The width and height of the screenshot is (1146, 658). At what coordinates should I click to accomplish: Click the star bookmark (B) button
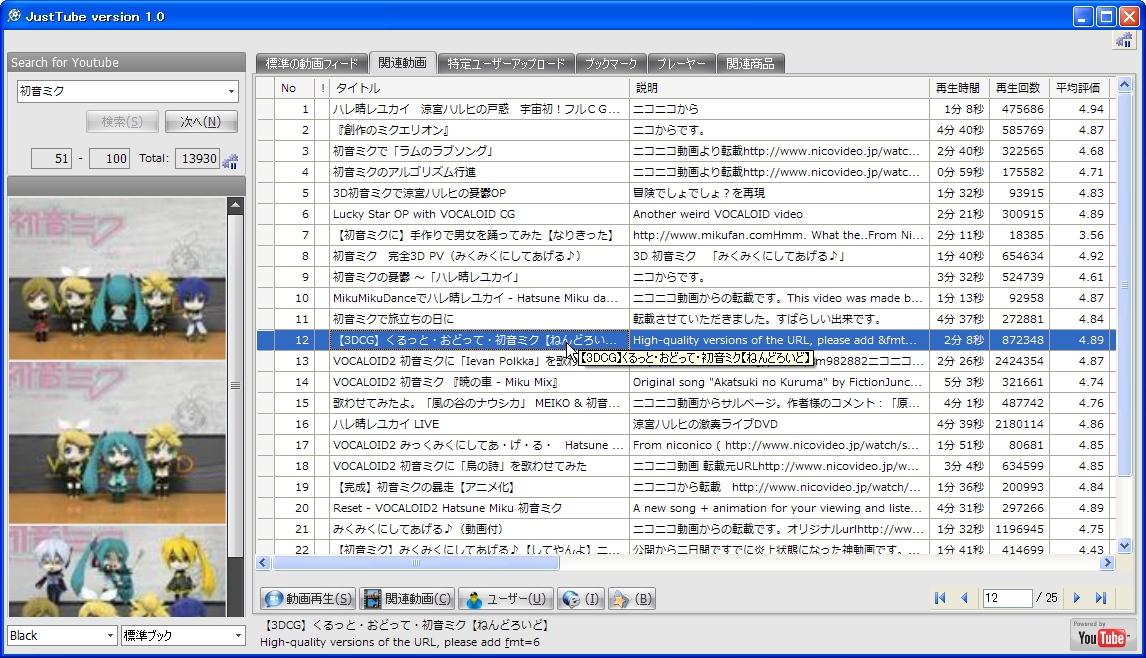pos(631,599)
